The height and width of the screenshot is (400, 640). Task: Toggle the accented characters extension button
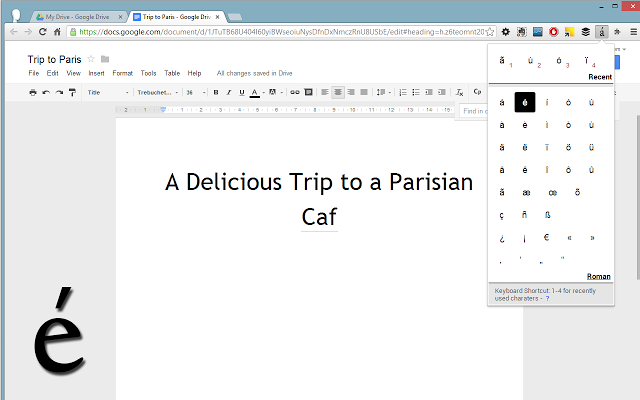coord(602,32)
